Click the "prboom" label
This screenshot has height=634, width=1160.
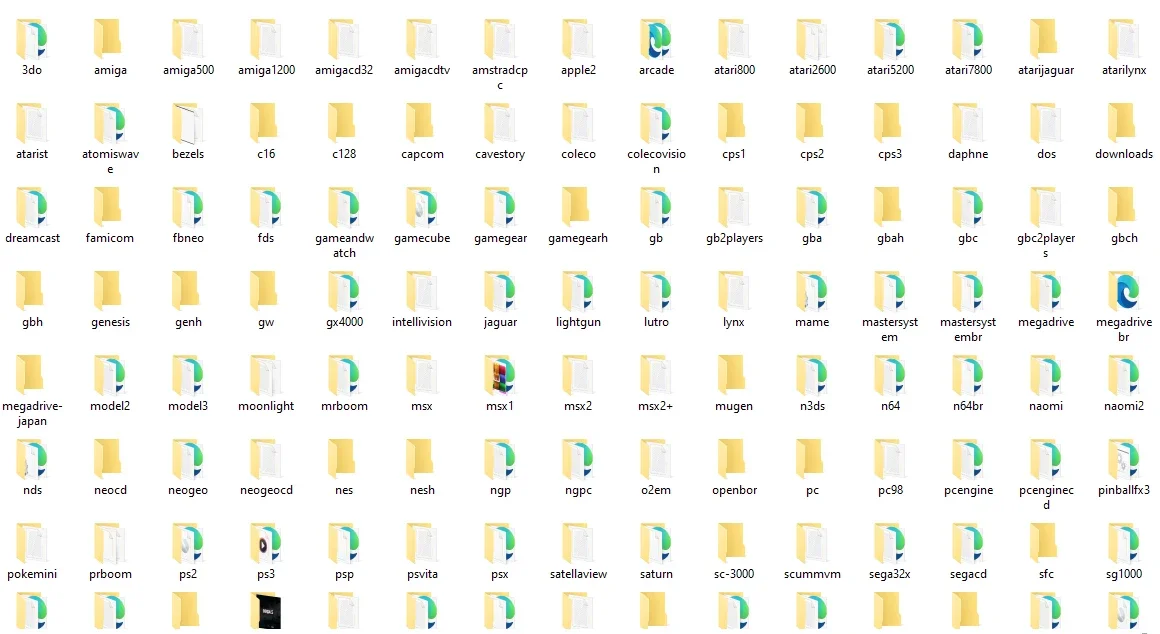click(110, 574)
